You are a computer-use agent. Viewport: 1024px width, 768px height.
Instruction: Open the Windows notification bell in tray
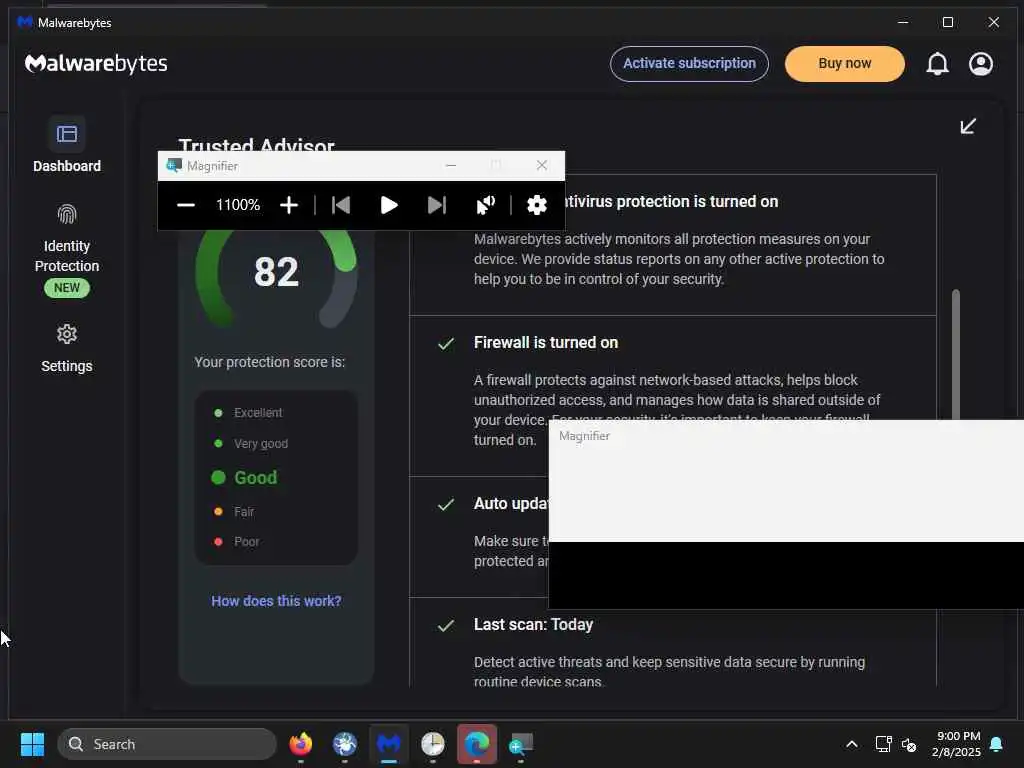[x=997, y=744]
